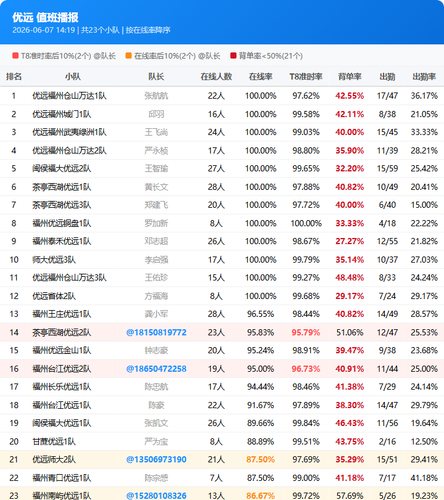Click the 优远 值班播报 title
444x500 pixels.
(45, 17)
